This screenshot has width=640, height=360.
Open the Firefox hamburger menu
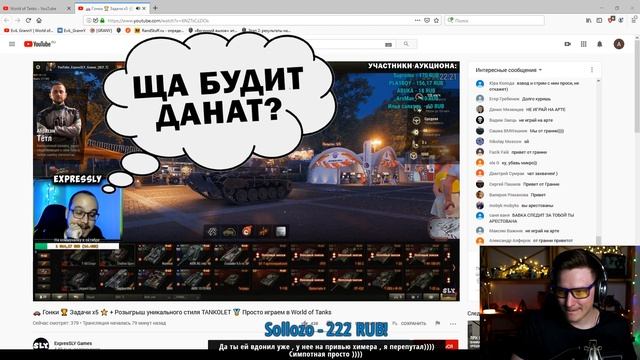pos(634,19)
